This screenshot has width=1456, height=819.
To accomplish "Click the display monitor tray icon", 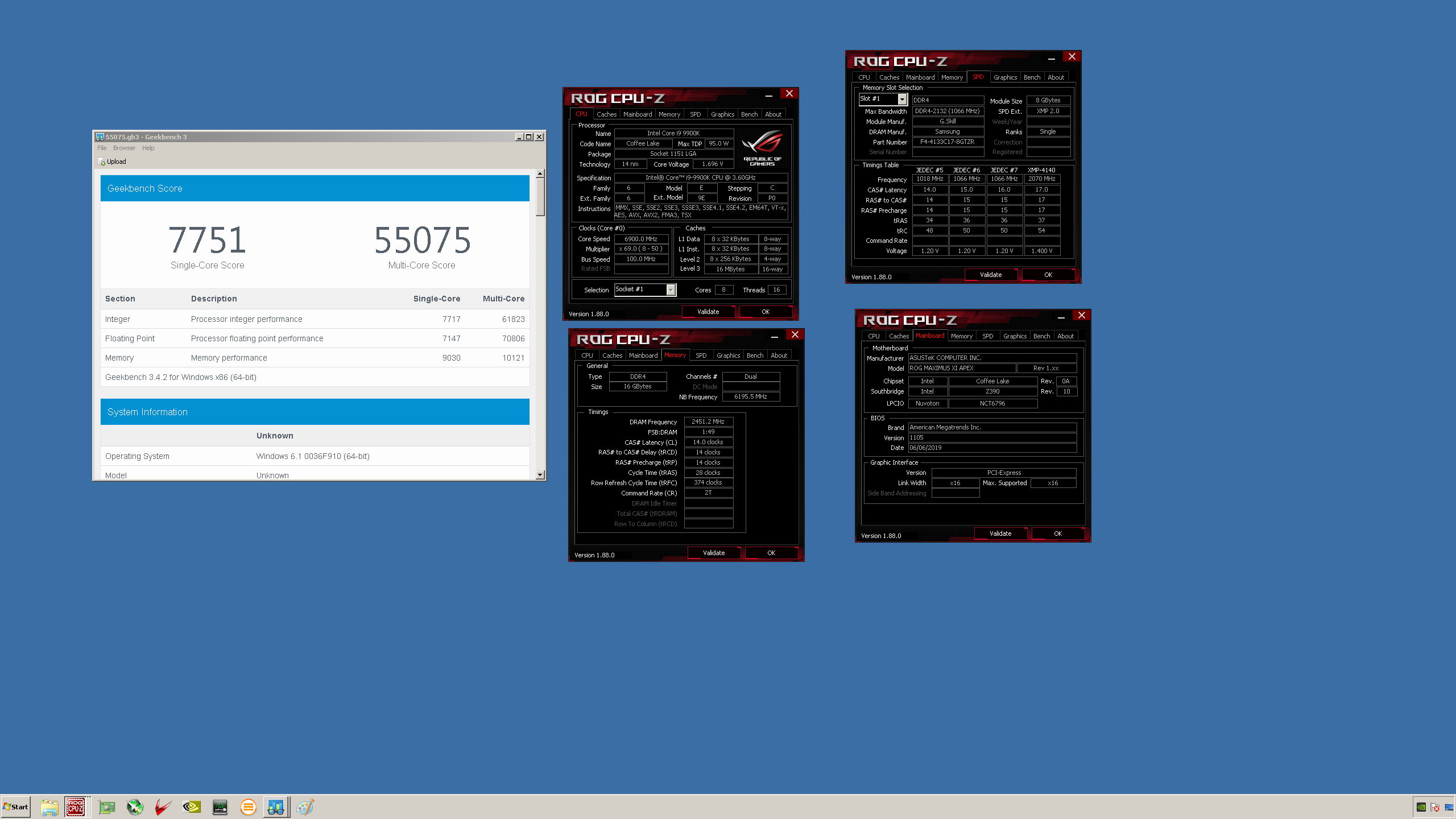I will coord(1449,807).
